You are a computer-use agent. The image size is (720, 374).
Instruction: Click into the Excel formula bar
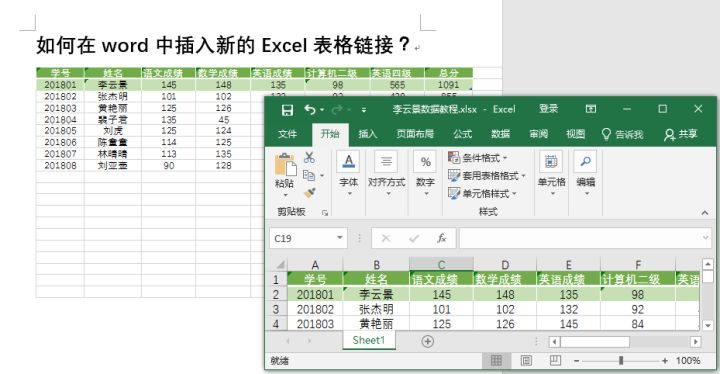[580, 238]
